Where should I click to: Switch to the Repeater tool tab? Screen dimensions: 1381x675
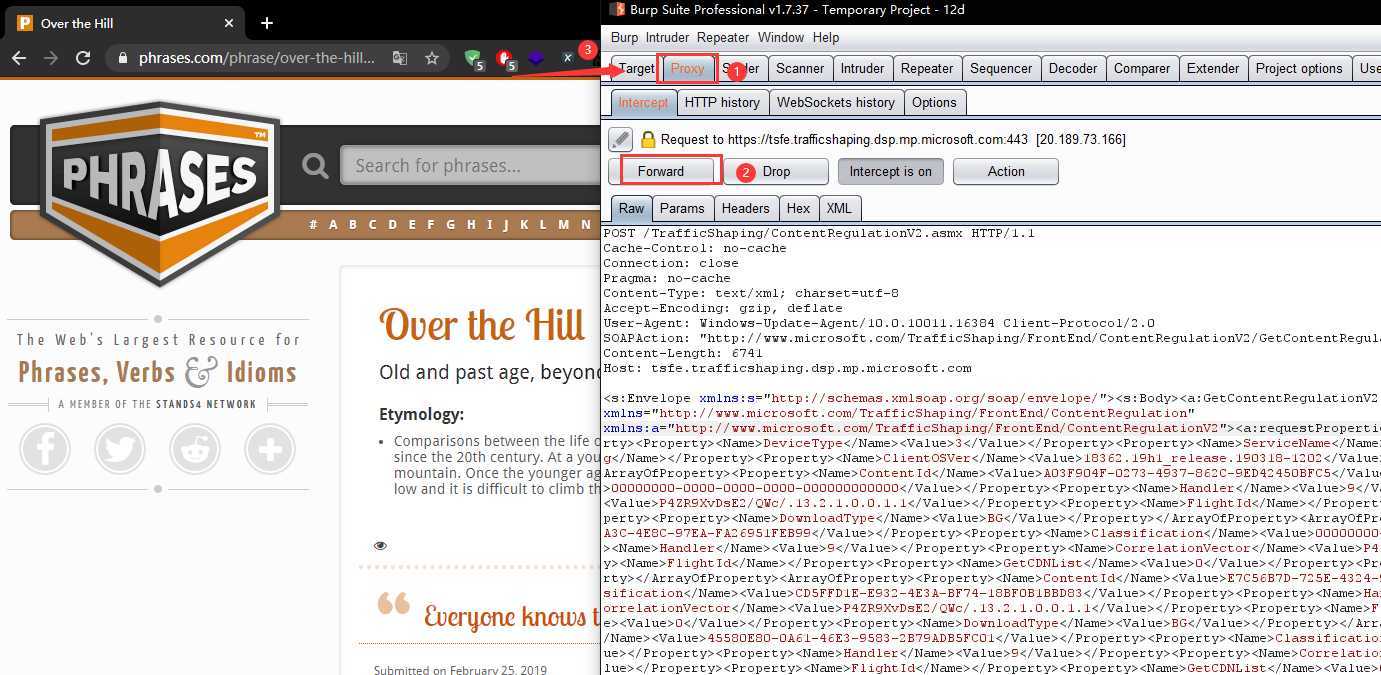927,69
